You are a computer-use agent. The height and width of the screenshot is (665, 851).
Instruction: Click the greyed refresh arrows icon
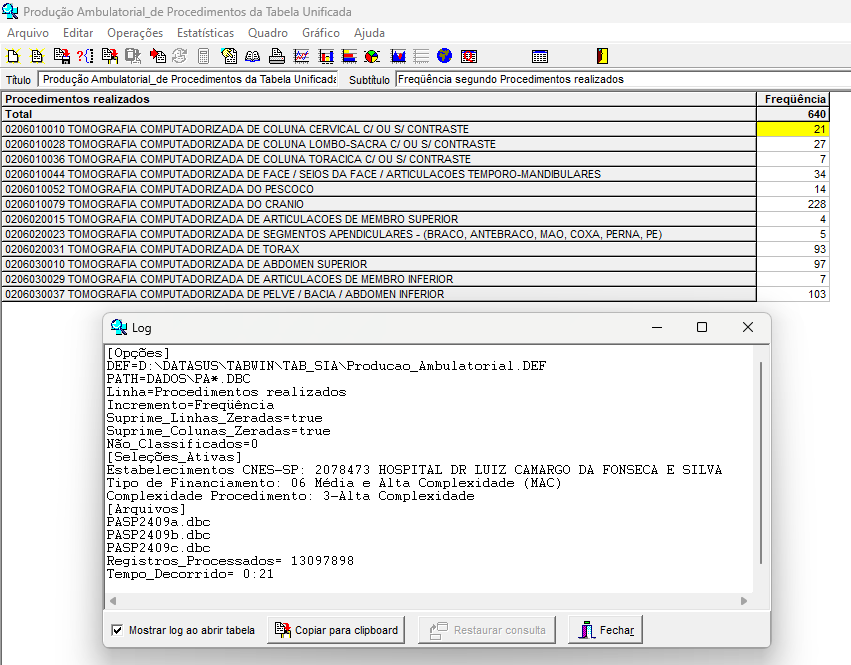180,56
